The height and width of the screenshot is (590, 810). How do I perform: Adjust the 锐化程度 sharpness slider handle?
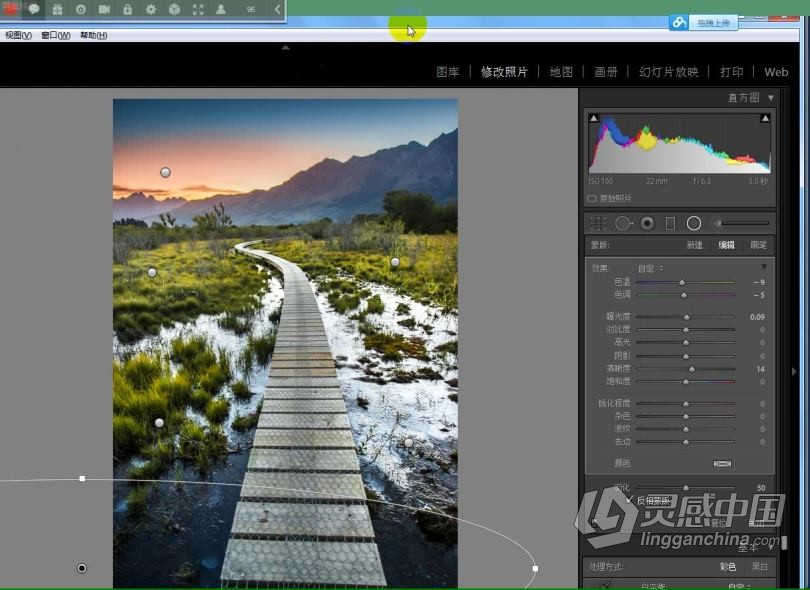point(686,403)
